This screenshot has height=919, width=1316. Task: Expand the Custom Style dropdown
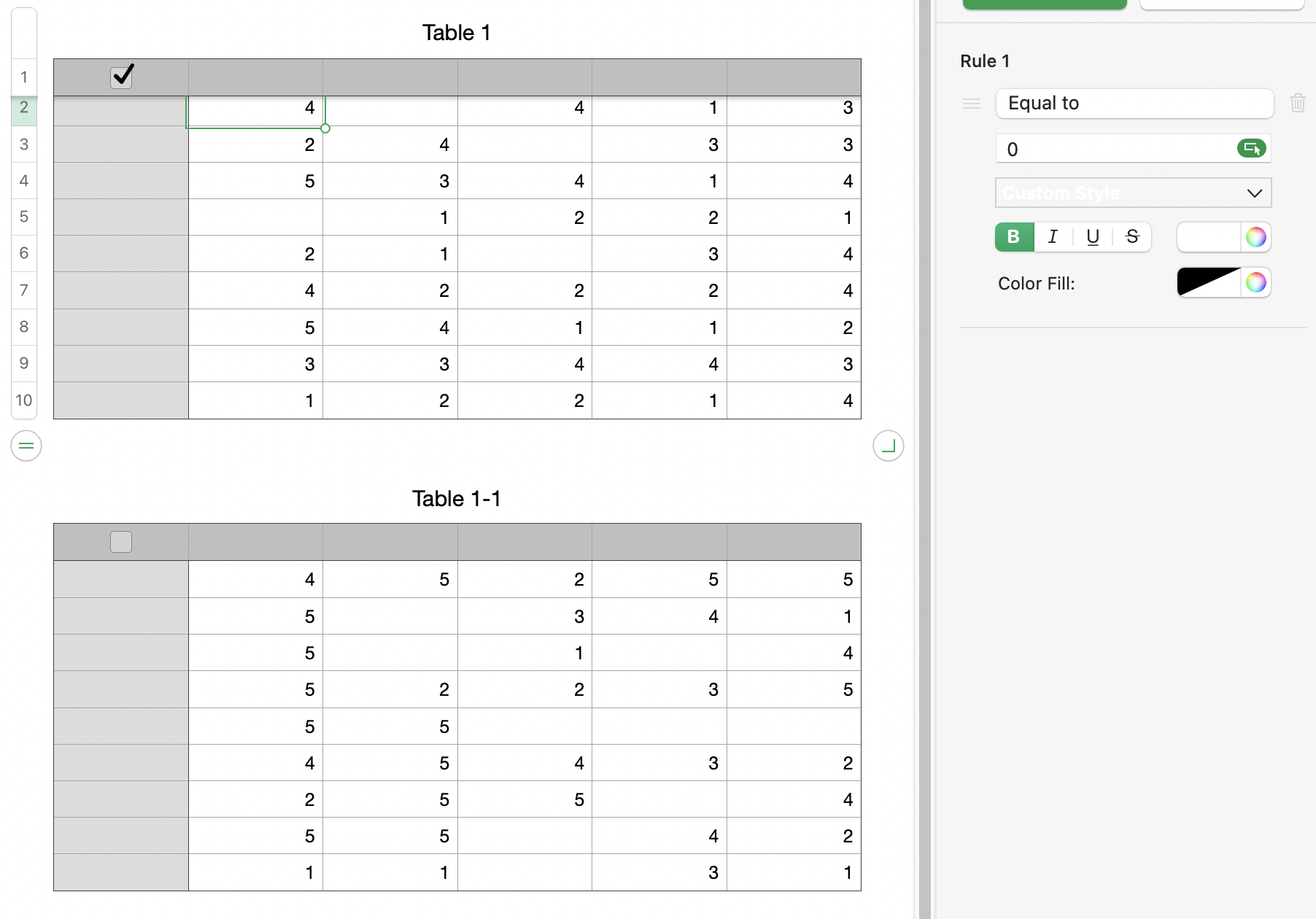[1133, 193]
